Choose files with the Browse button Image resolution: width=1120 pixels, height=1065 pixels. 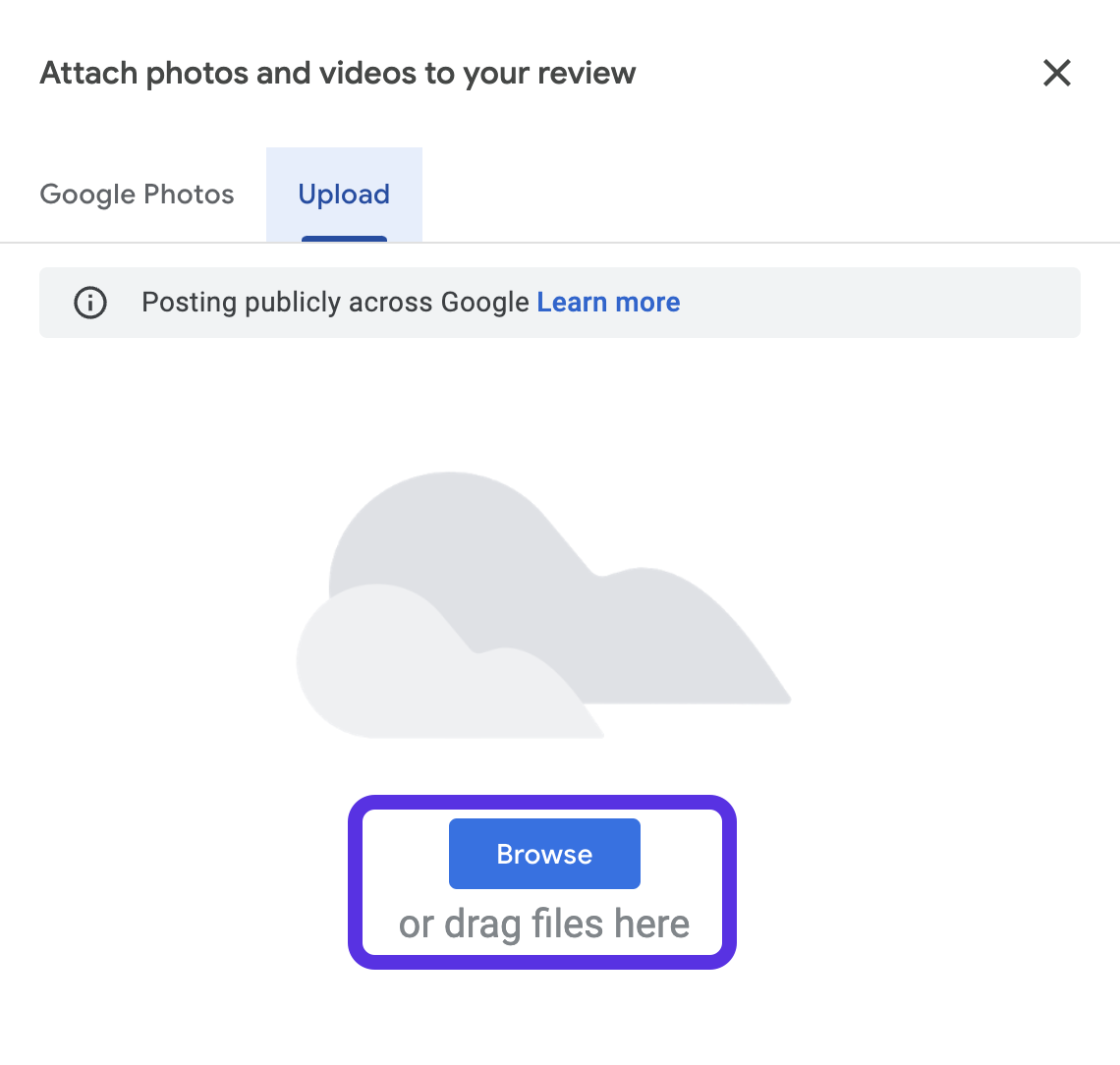(544, 854)
